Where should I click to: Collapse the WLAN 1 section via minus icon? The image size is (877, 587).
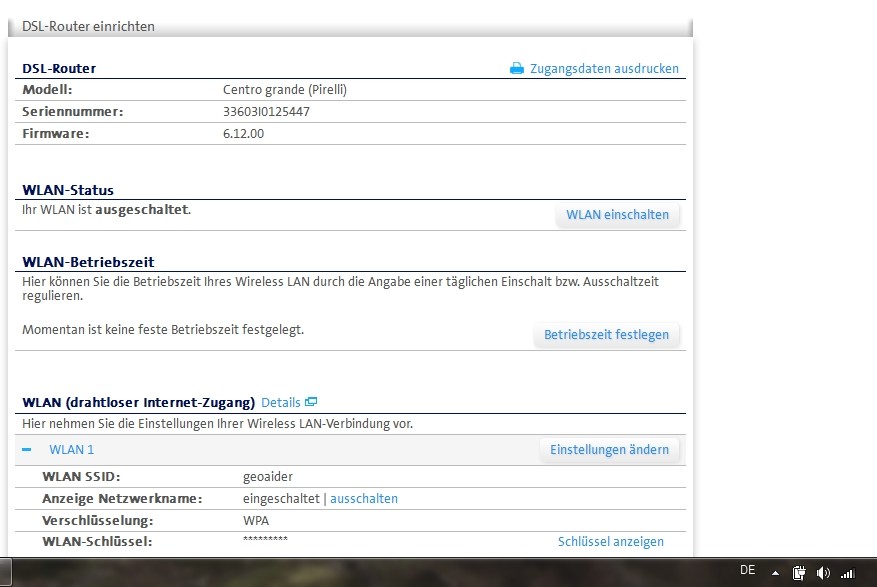(x=27, y=450)
